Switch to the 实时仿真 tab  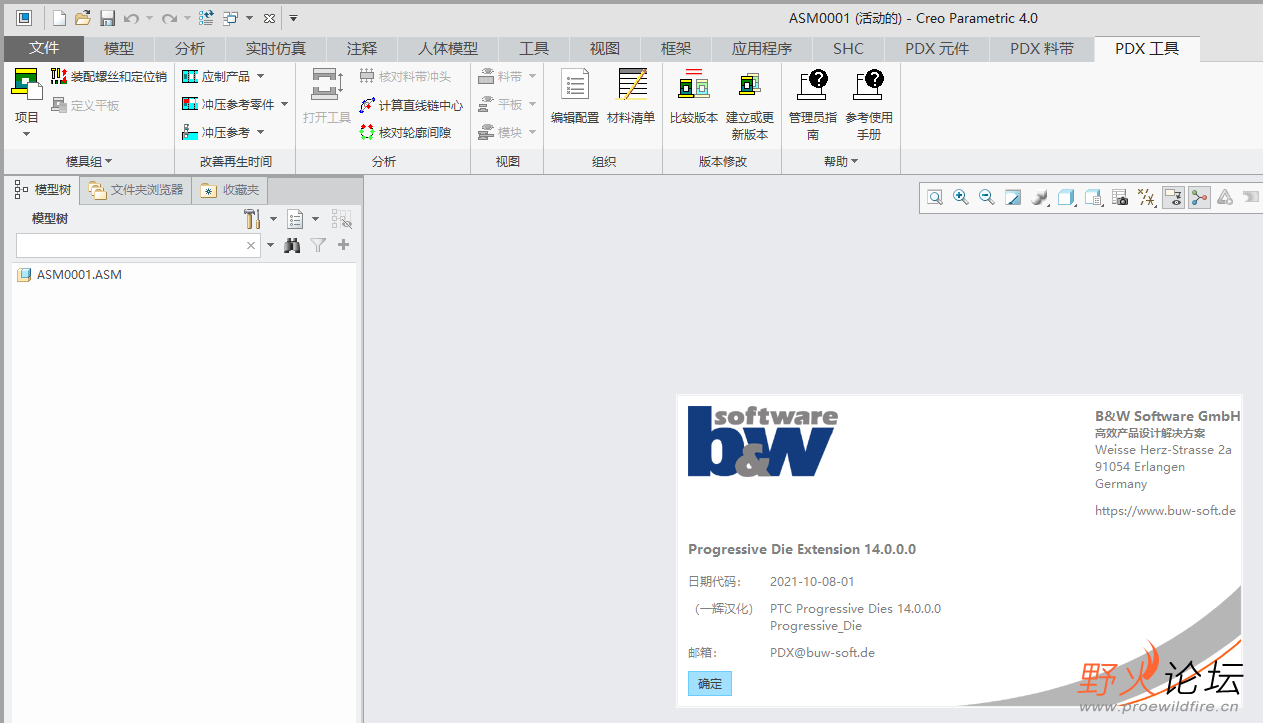pyautogui.click(x=276, y=48)
